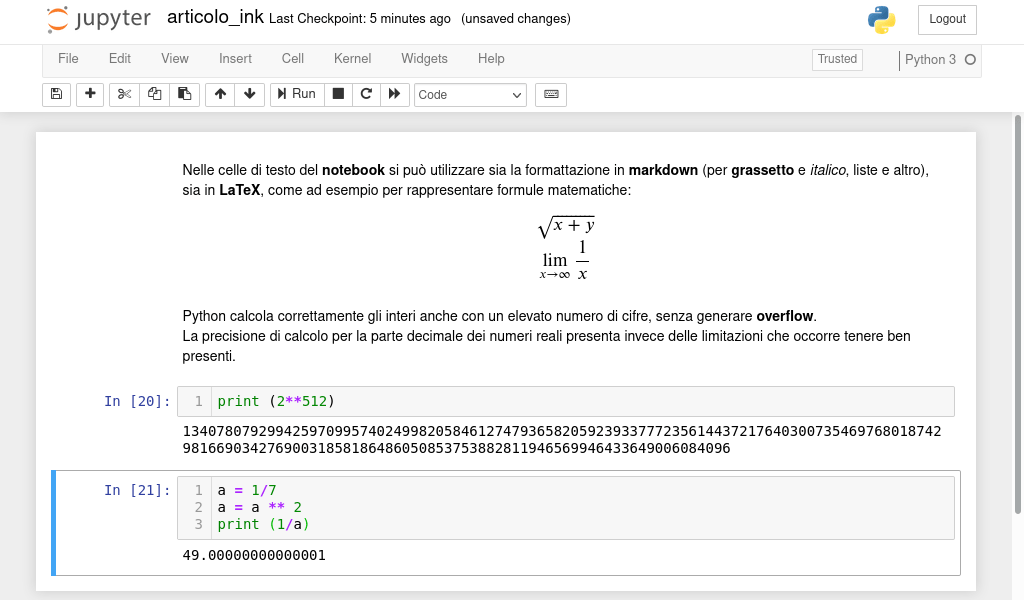Rename the notebook articolo_ink title

pyautogui.click(x=216, y=18)
